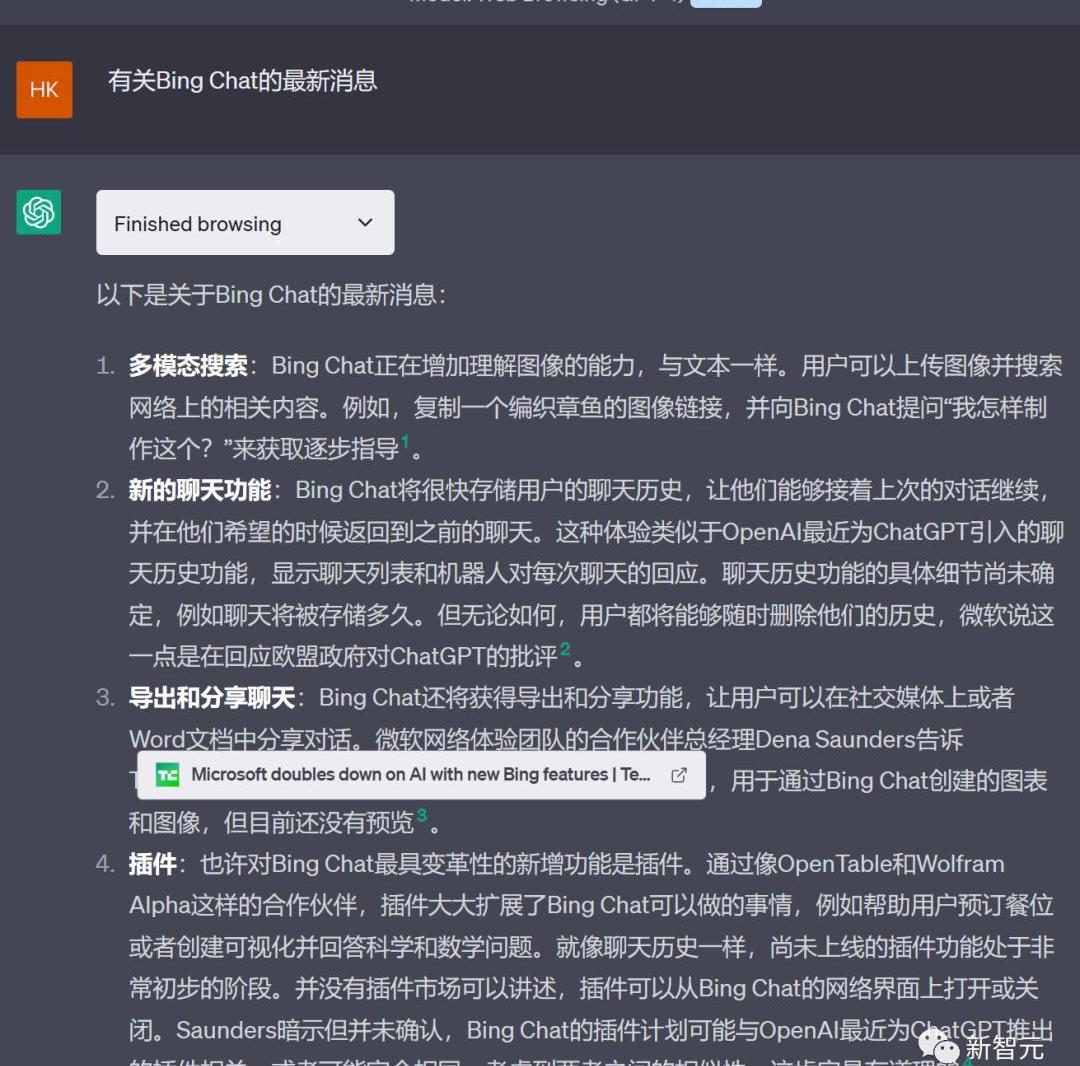Open citation 1 after the 多模态搜索 paragraph
The width and height of the screenshot is (1080, 1066).
[405, 441]
